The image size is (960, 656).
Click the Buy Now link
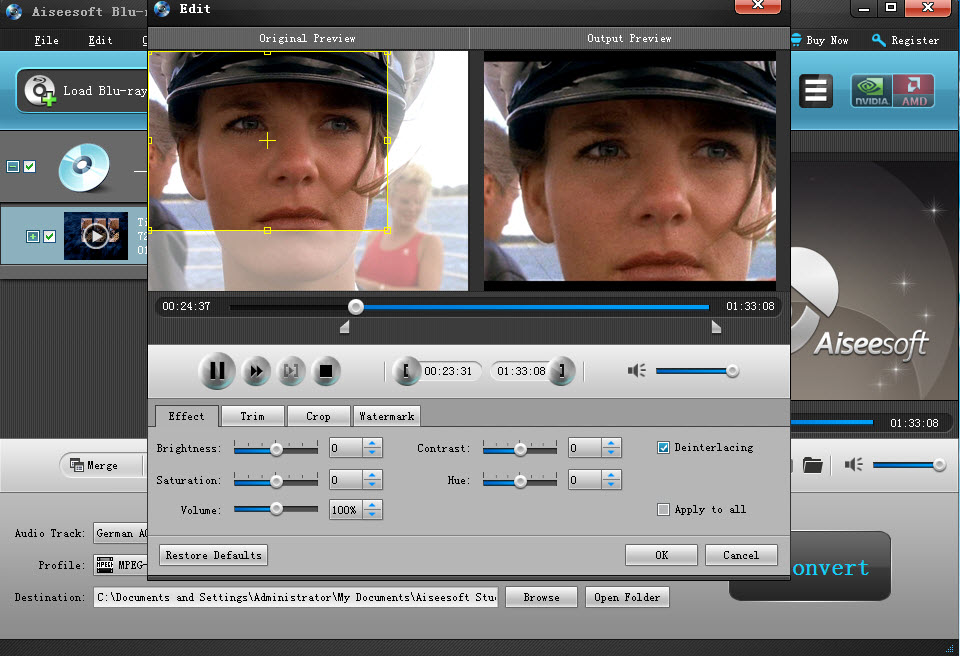tap(827, 40)
